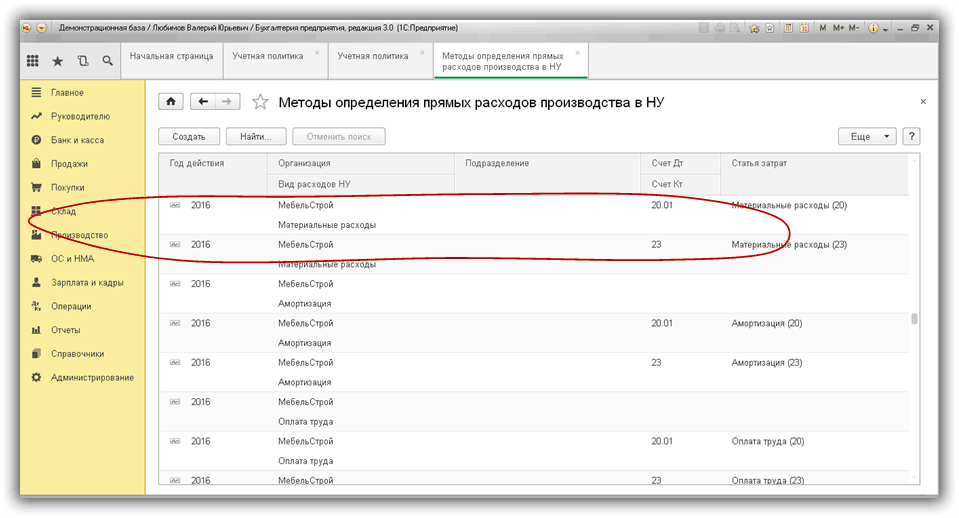Close the second Учетная политика tab
This screenshot has height=518, width=959.
point(422,51)
